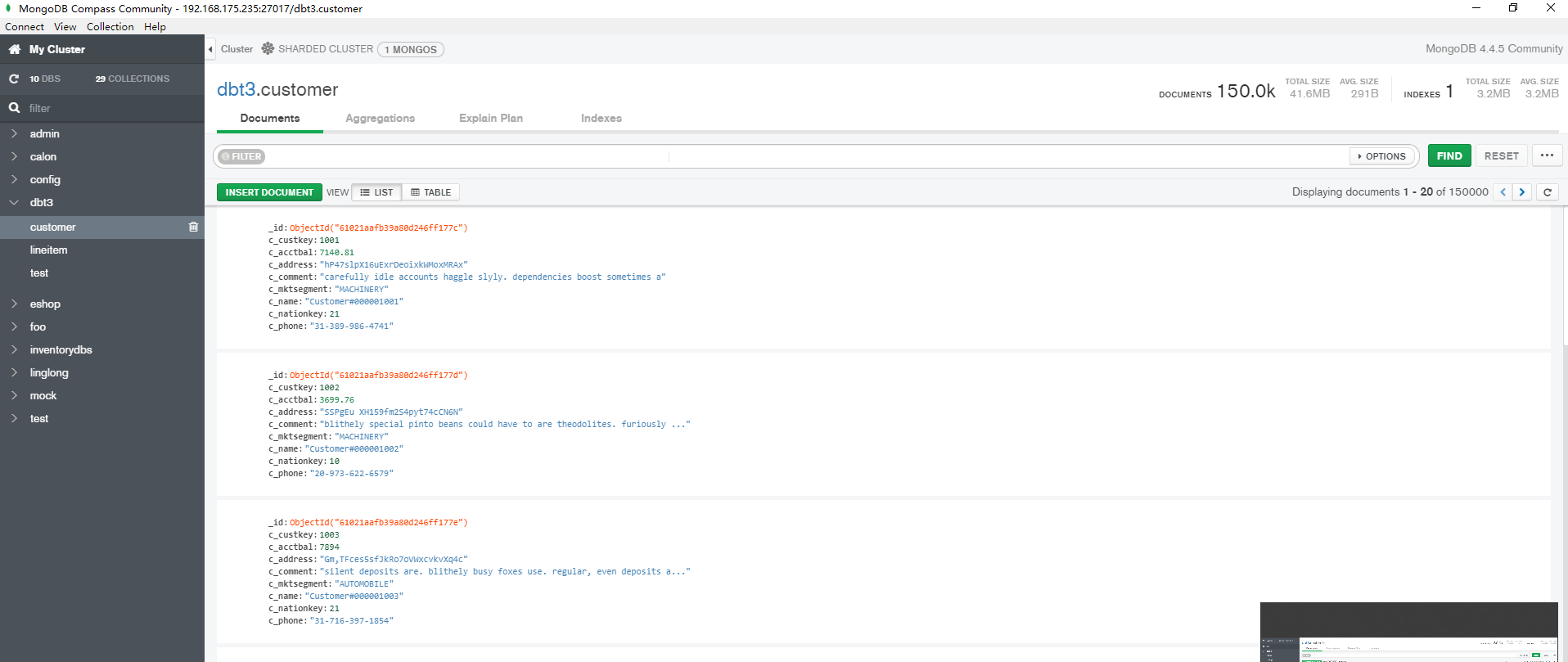Switch to Table view
Screen dimensions: 1568x662
[x=430, y=192]
